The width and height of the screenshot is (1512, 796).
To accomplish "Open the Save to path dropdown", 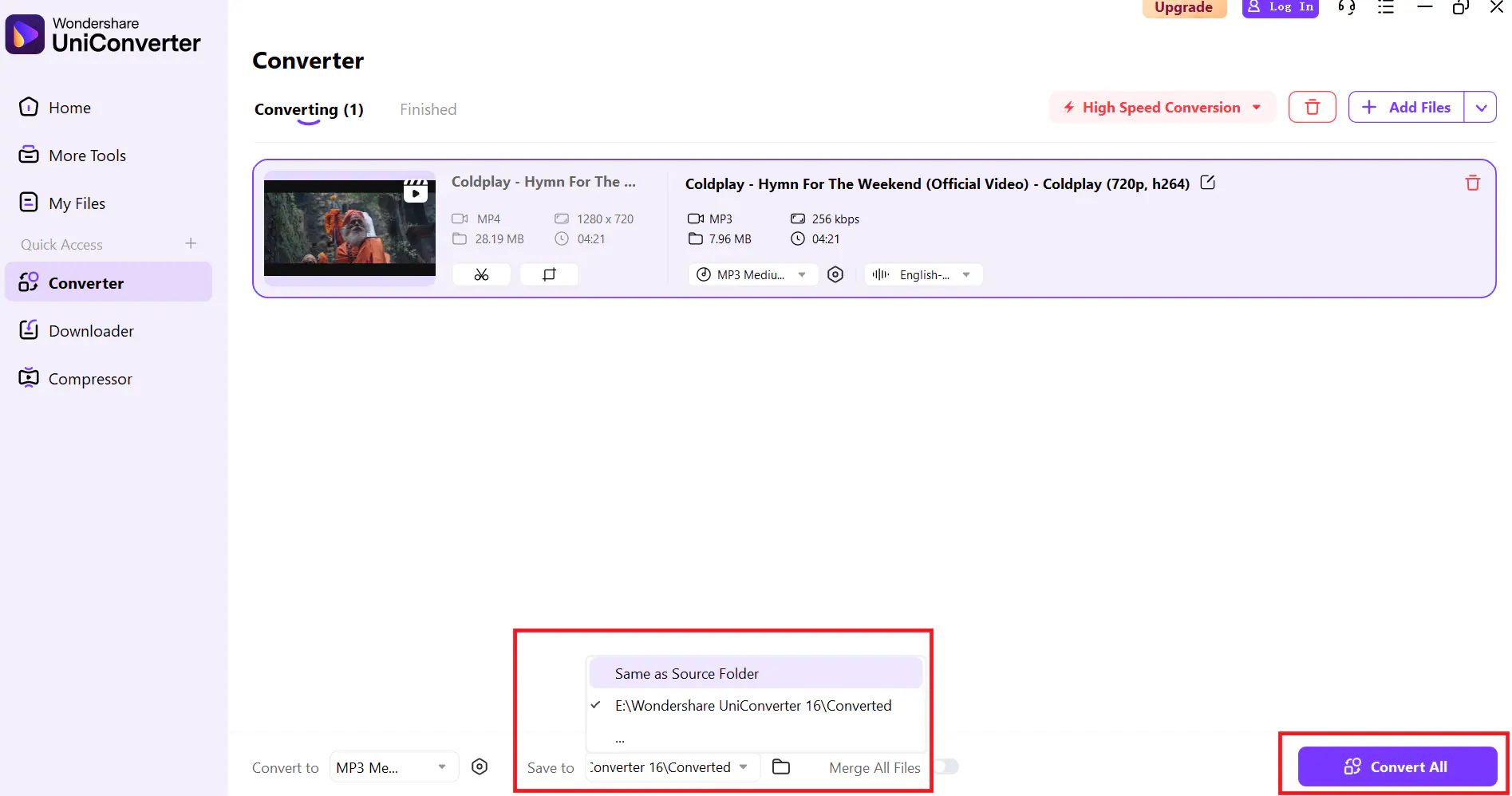I will (671, 767).
